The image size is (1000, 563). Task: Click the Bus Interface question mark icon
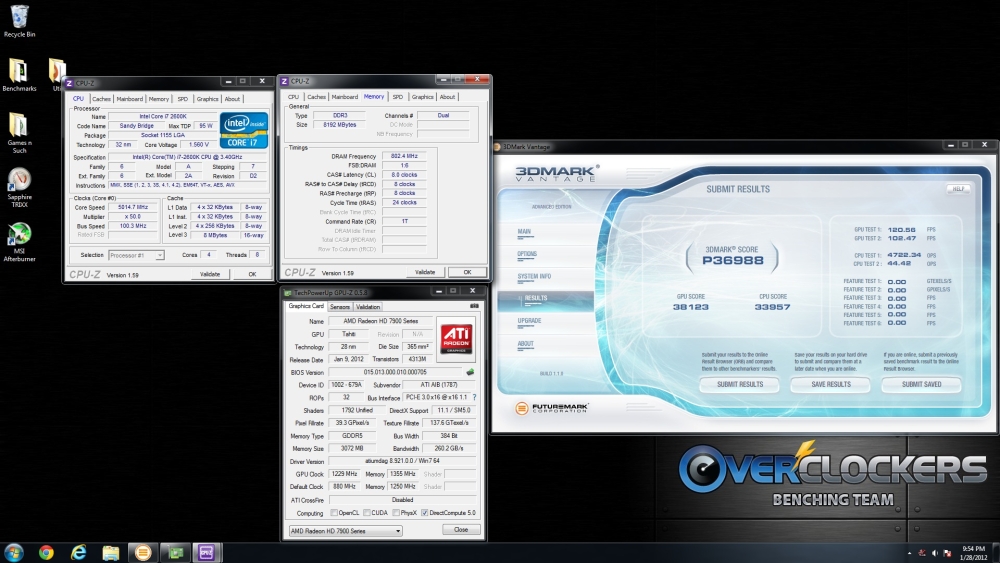pos(474,397)
